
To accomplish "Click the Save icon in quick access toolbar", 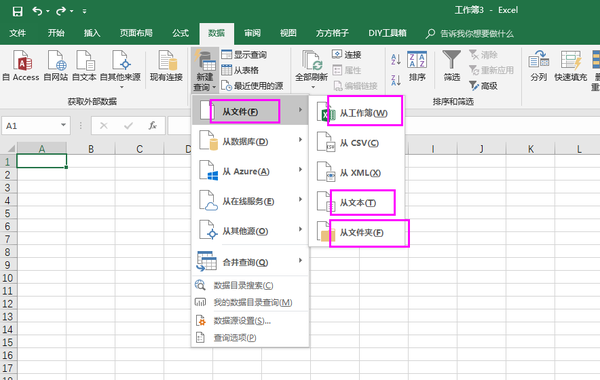I will pyautogui.click(x=17, y=11).
